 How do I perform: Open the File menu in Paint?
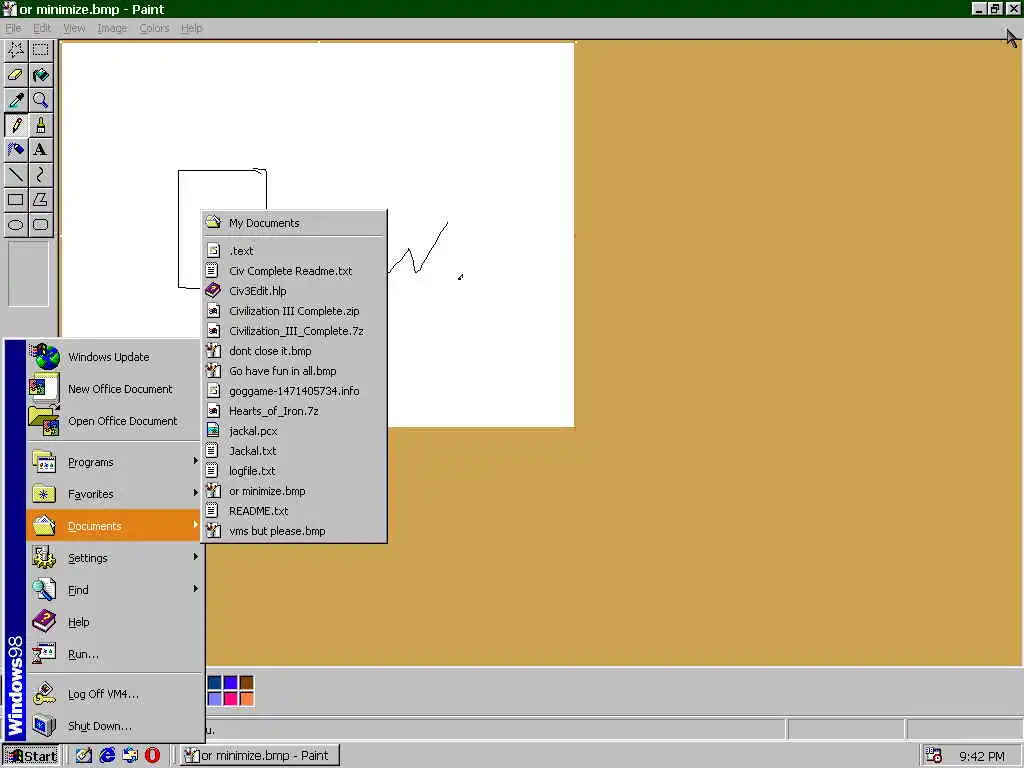[13, 28]
